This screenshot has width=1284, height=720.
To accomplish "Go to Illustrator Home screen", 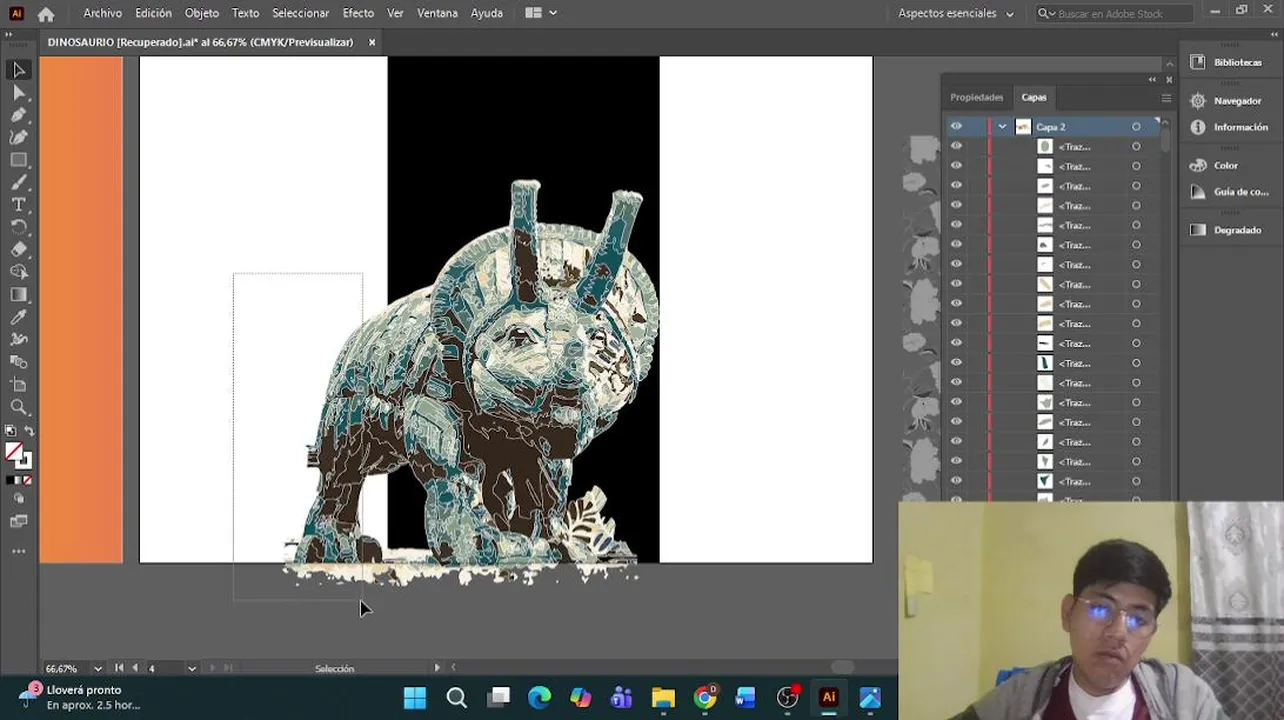I will (46, 14).
